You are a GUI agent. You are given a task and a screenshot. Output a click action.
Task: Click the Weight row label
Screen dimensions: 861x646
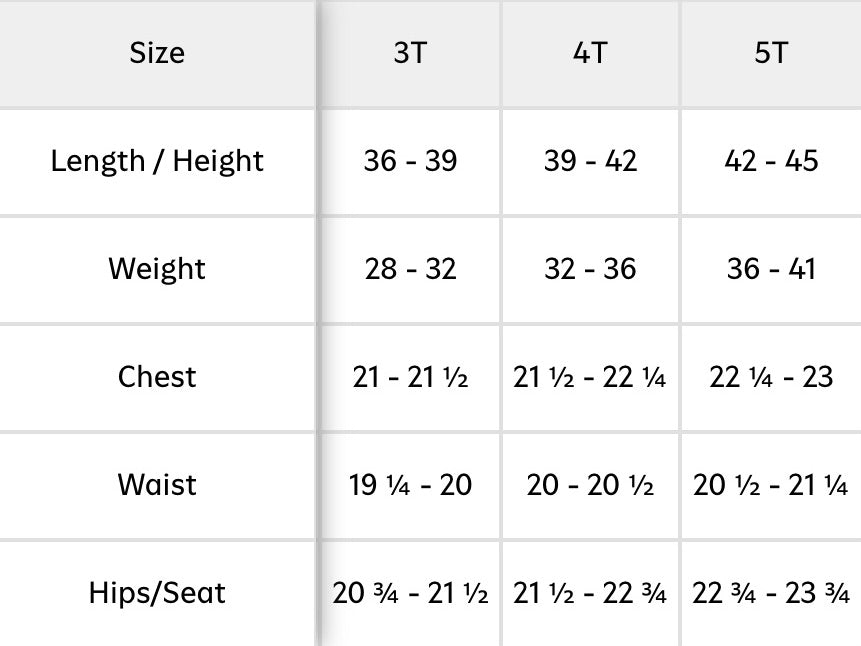157,269
